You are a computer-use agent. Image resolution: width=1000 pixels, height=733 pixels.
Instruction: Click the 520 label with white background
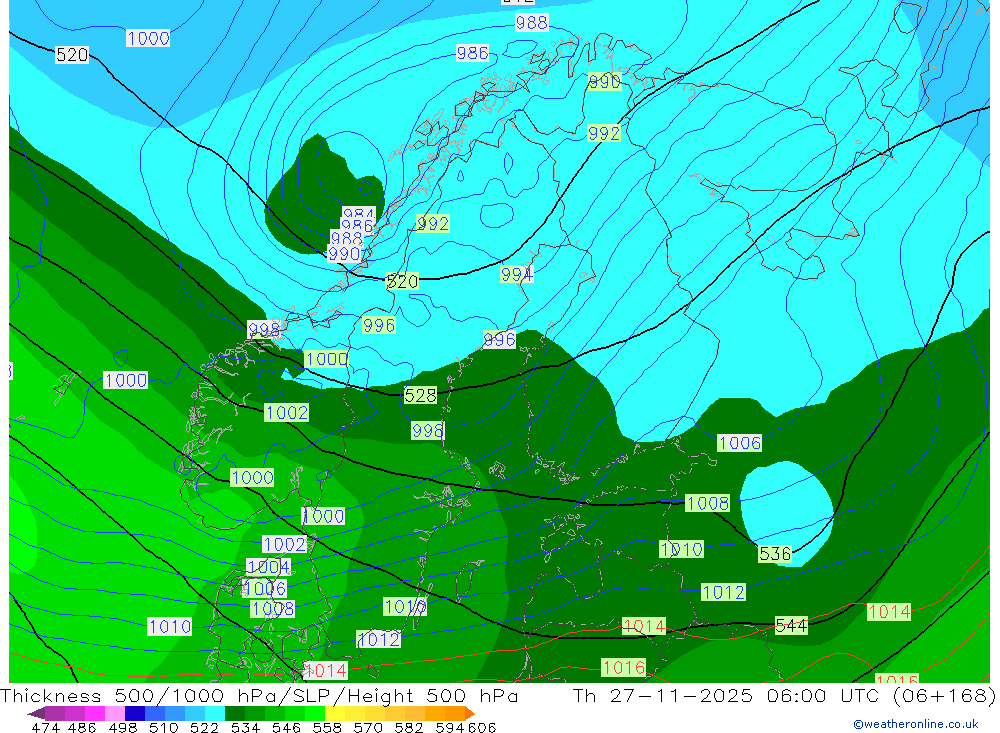(71, 55)
